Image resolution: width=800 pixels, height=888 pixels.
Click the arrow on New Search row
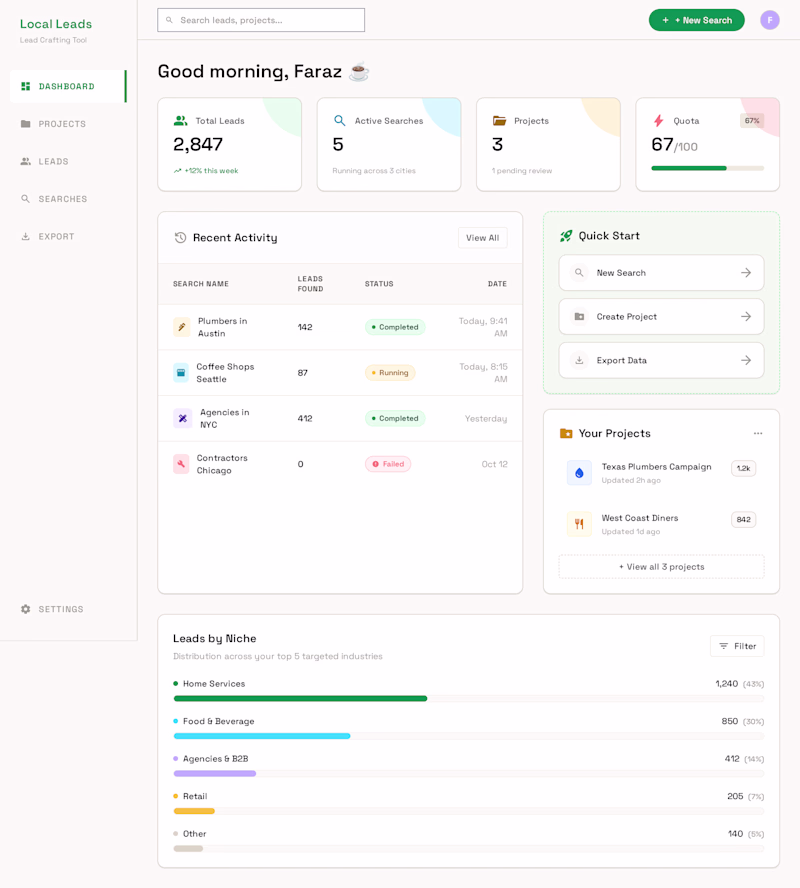[746, 273]
